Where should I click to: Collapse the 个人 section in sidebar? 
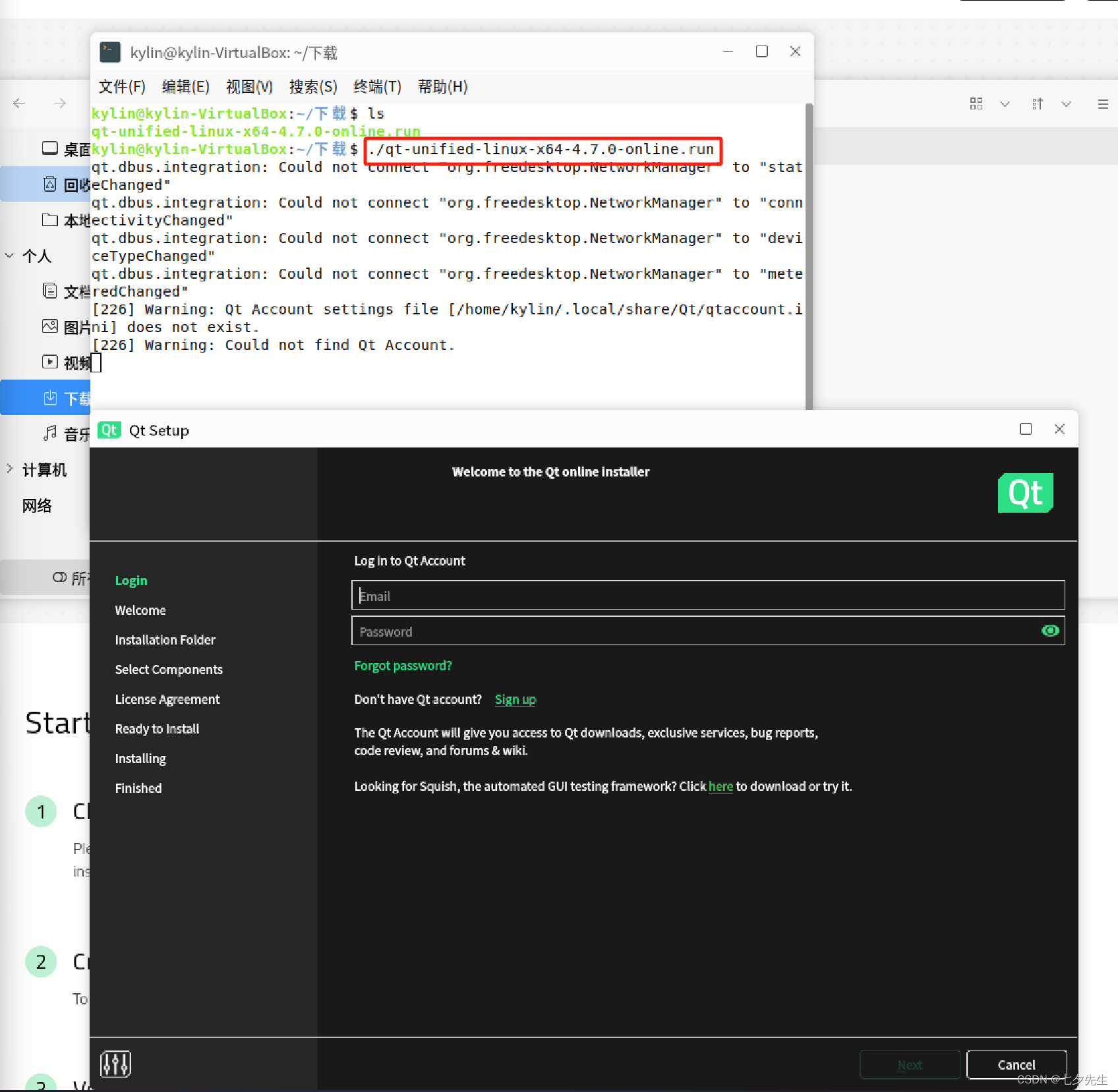tap(9, 256)
